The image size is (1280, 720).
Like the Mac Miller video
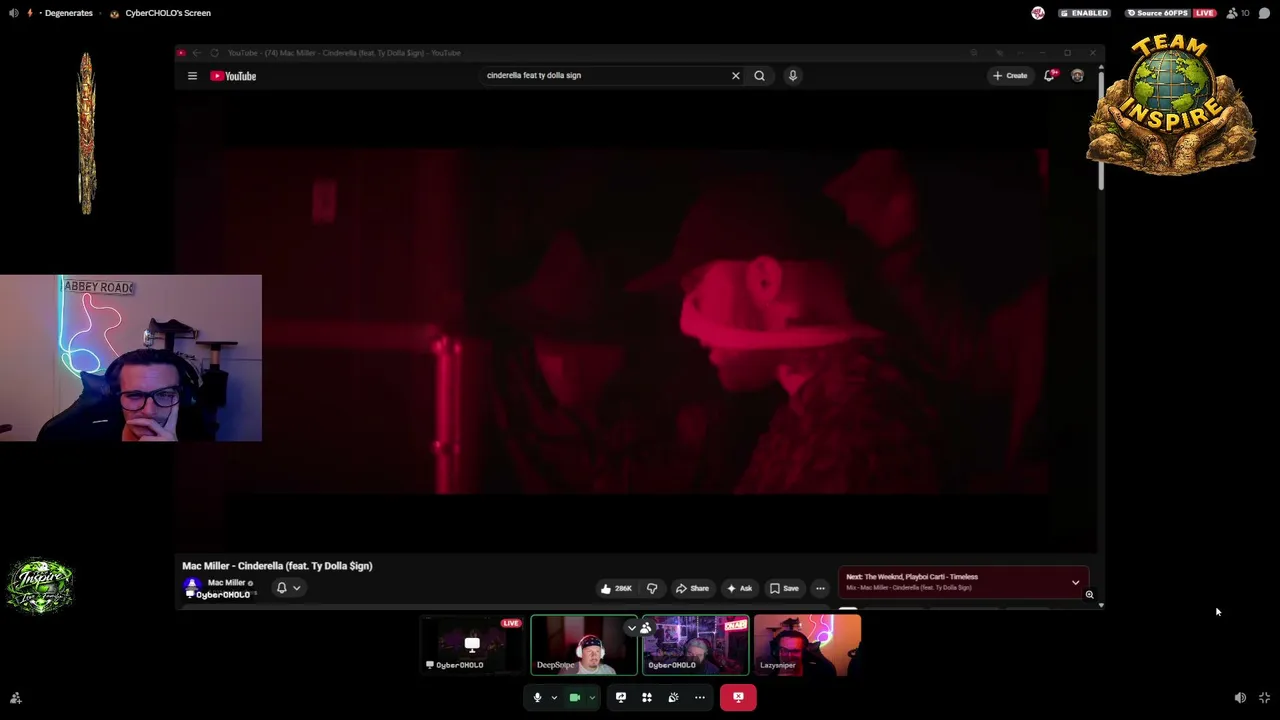point(616,588)
